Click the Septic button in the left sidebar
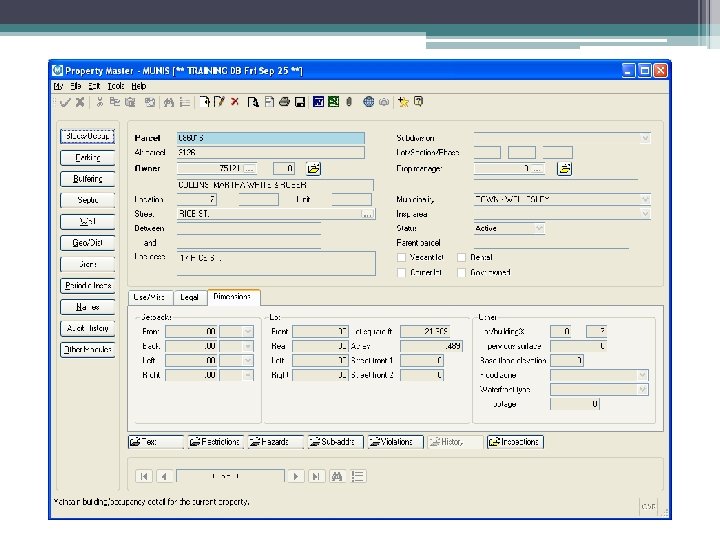The image size is (720, 540). coord(88,200)
